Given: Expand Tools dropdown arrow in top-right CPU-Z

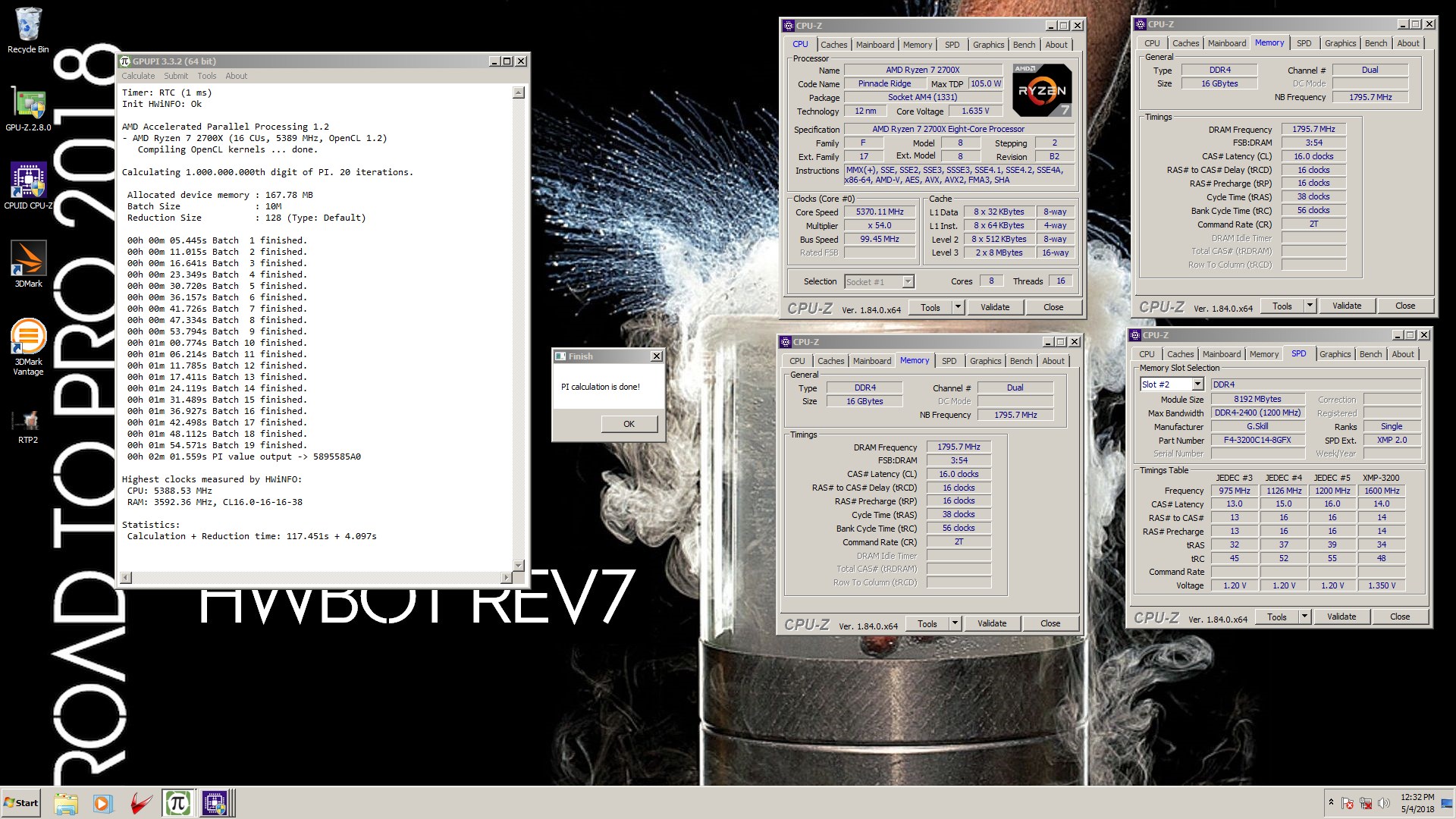Looking at the screenshot, I should click(x=1310, y=306).
